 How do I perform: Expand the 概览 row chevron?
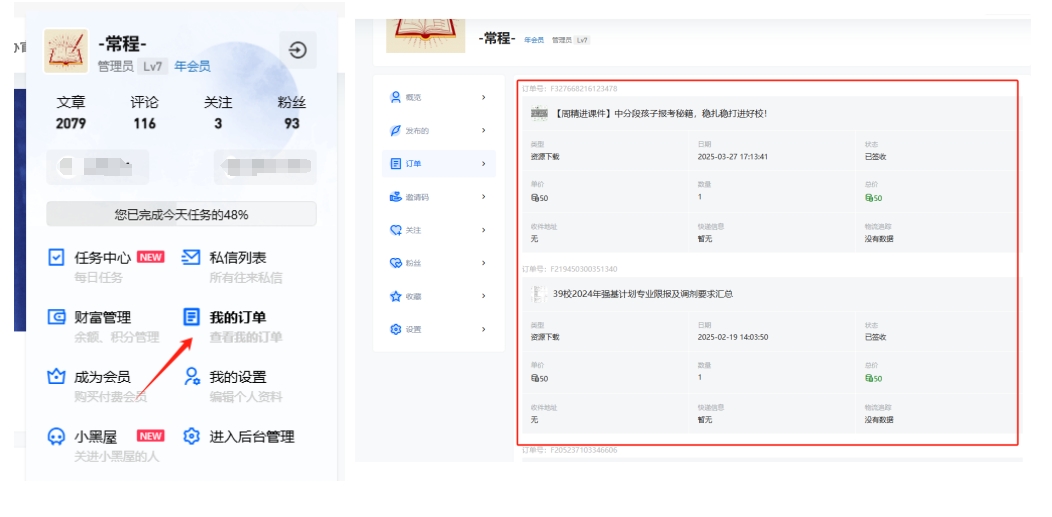tap(484, 97)
